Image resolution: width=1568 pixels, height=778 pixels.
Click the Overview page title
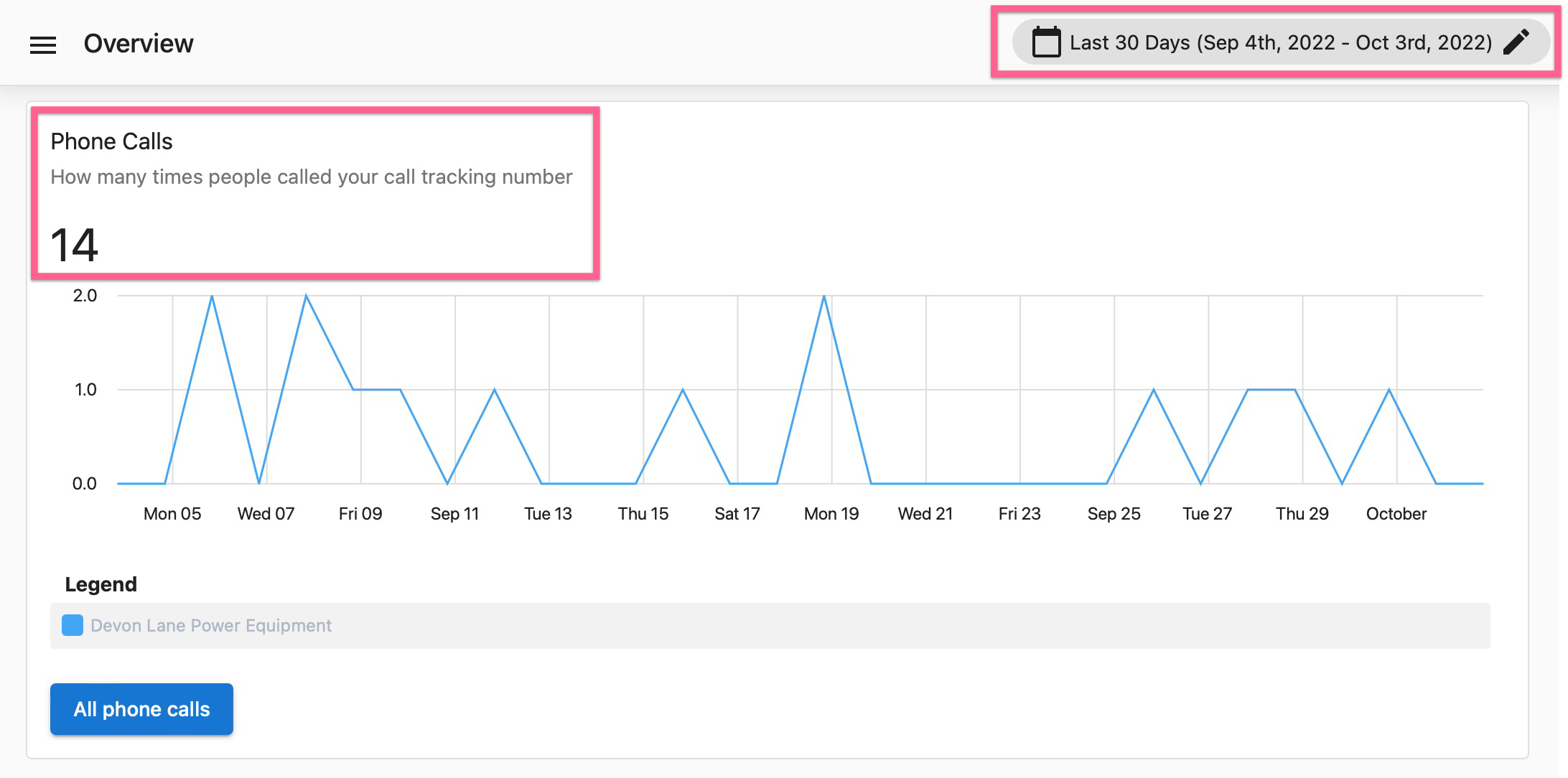pyautogui.click(x=139, y=44)
